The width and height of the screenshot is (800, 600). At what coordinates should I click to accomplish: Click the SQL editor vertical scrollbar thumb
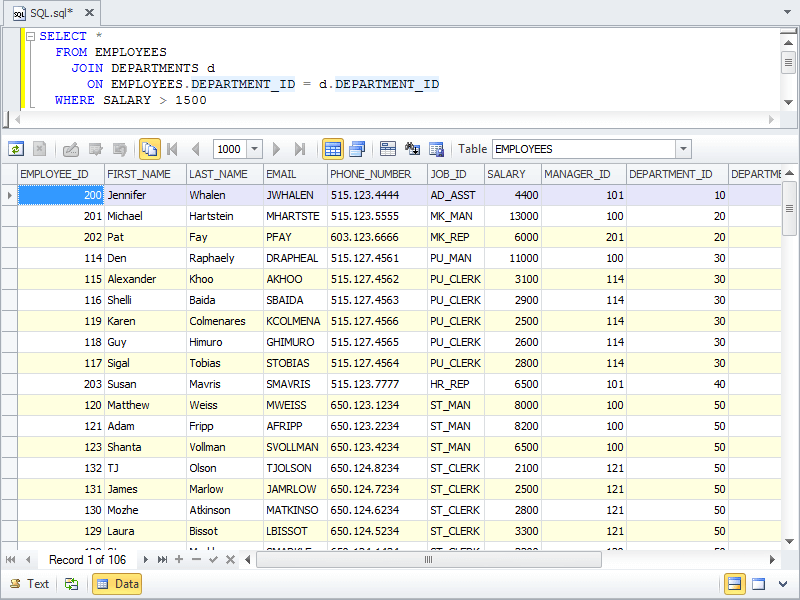[x=788, y=63]
